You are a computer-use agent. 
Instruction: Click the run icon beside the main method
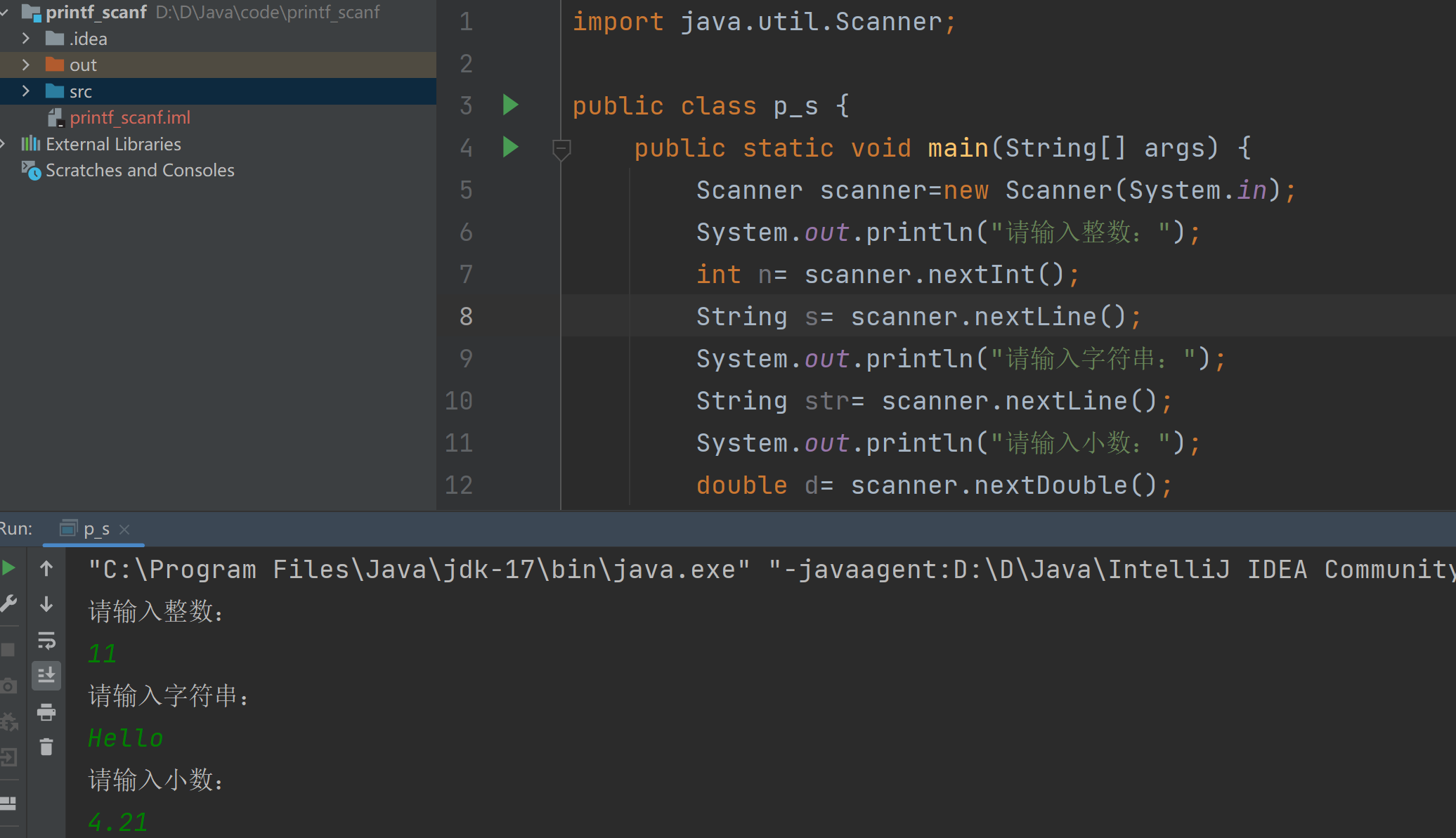click(x=510, y=148)
